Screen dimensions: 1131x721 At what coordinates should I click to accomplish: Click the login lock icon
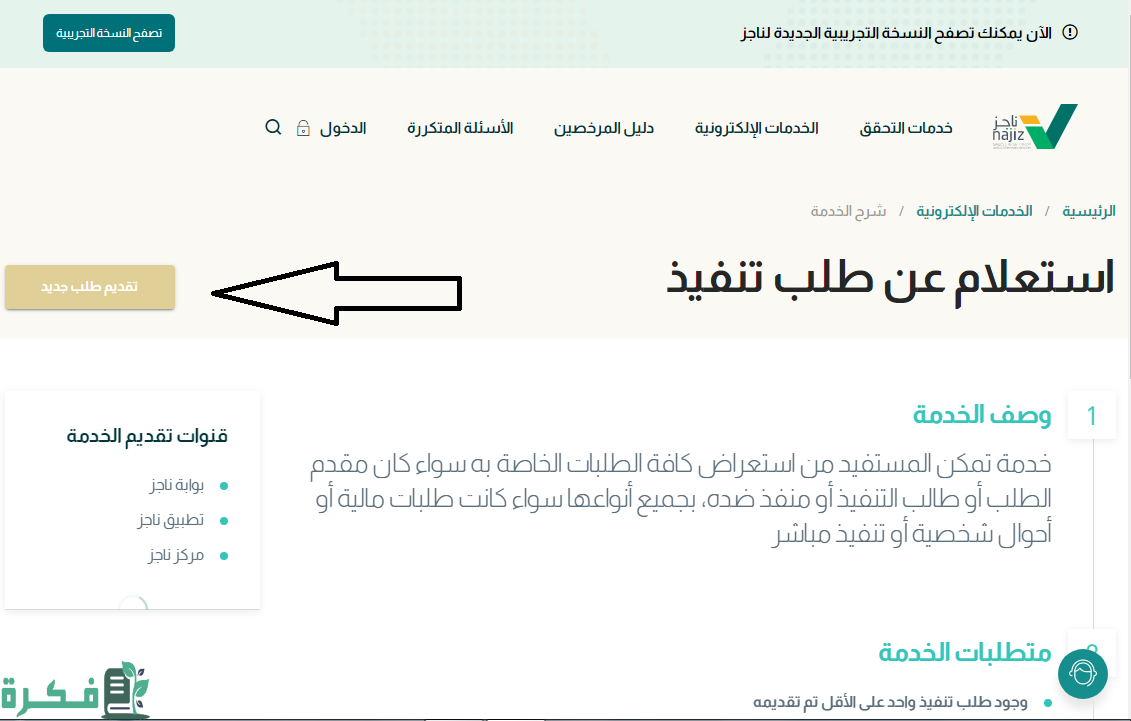(303, 128)
